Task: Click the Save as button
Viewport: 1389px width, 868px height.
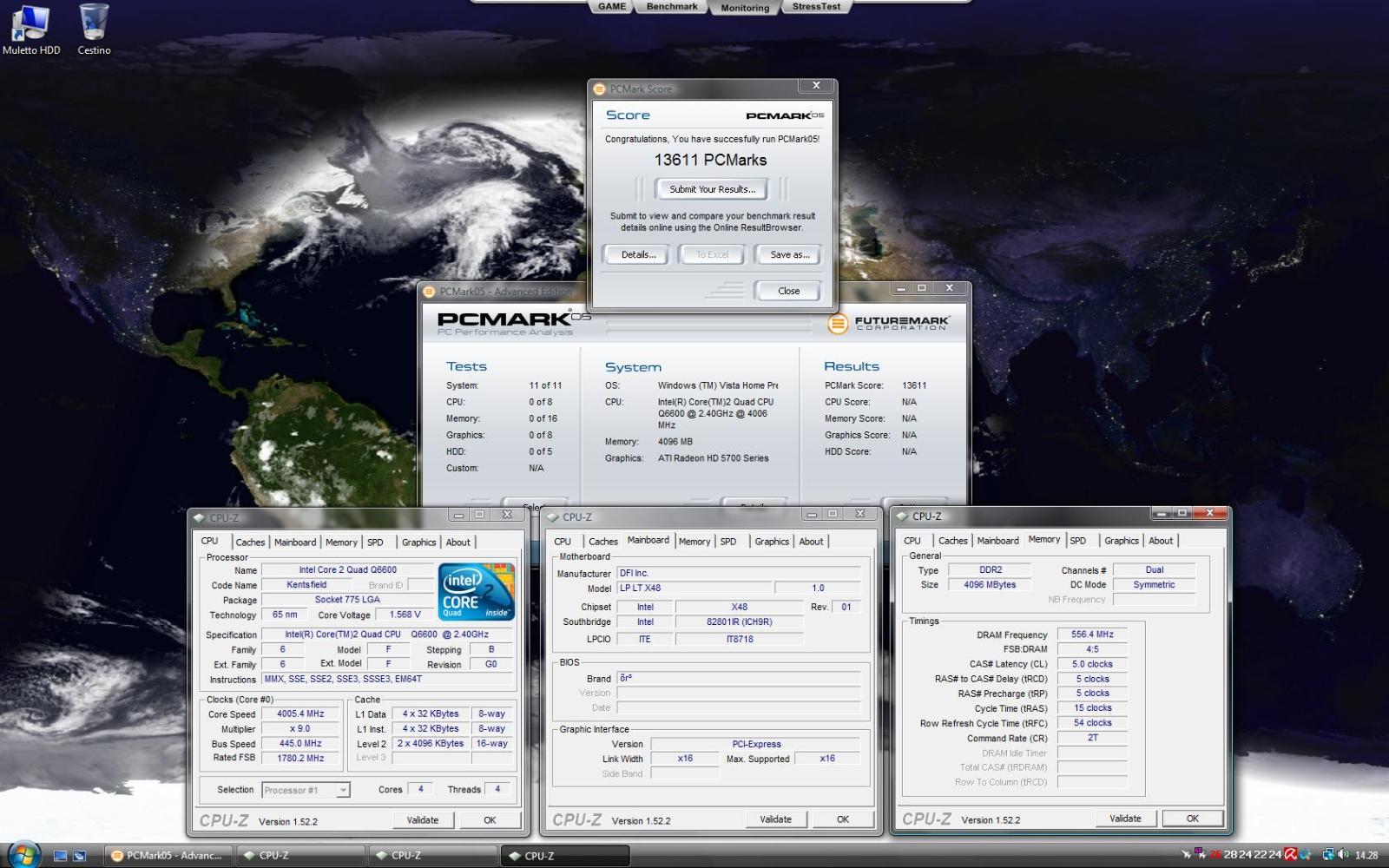Action: pyautogui.click(x=789, y=254)
